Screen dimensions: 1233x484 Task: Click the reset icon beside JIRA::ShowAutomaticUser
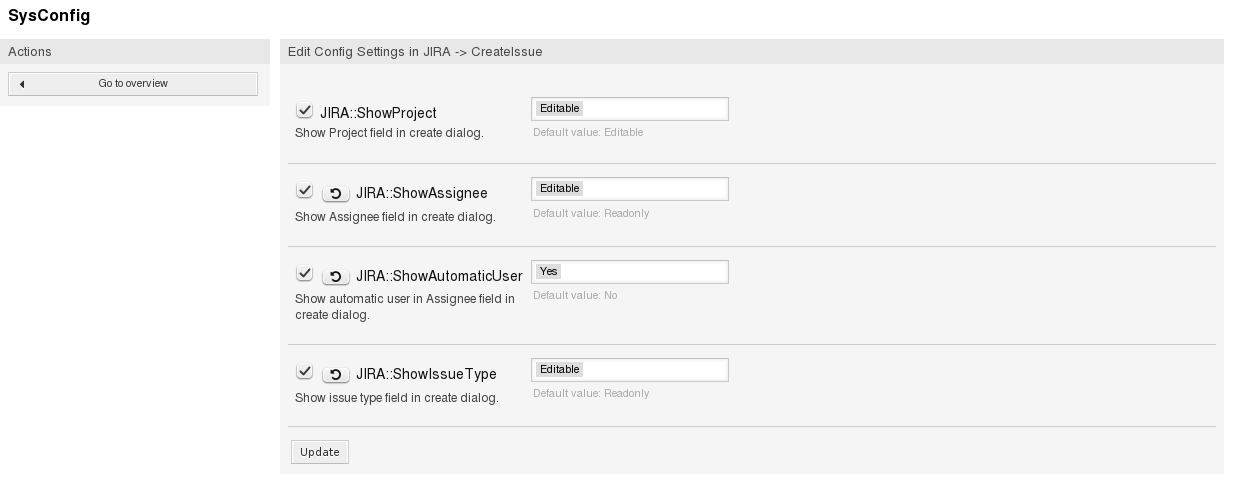click(335, 276)
